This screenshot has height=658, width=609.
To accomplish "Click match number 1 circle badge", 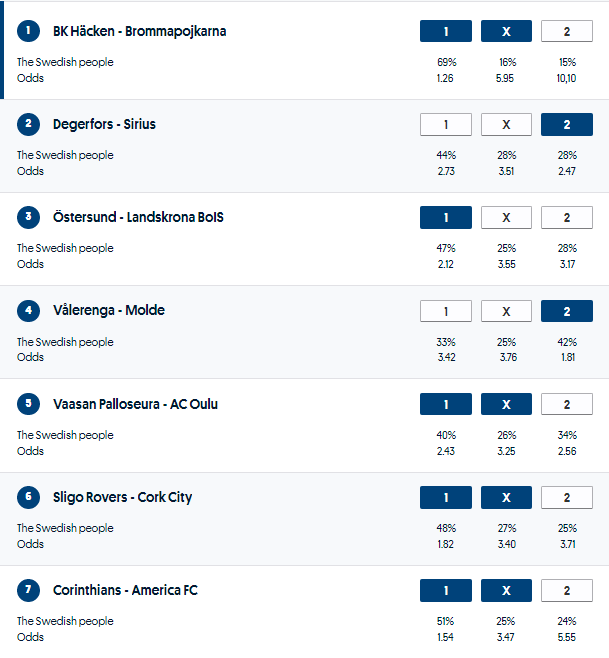I will pyautogui.click(x=29, y=31).
